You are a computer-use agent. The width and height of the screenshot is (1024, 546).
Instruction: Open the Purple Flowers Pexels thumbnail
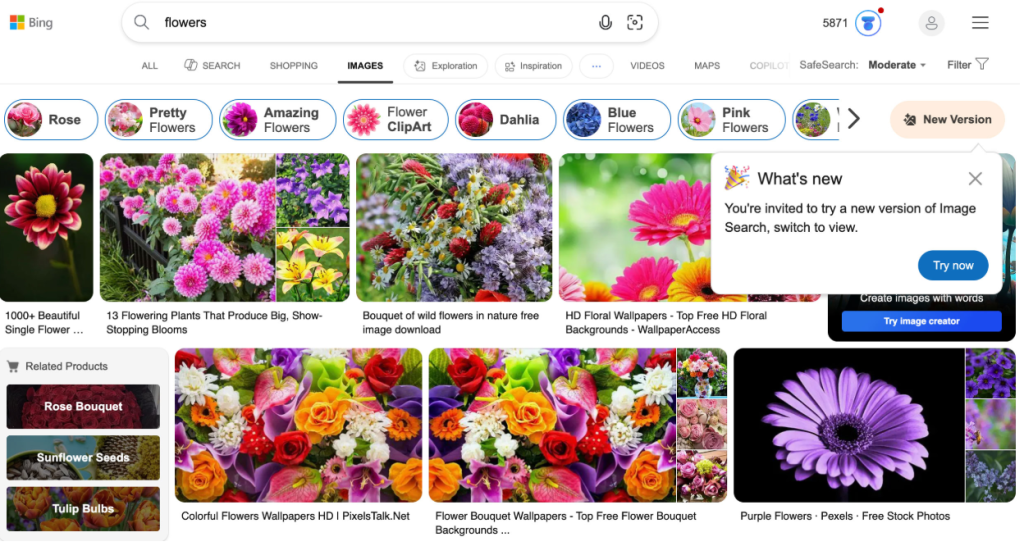(x=848, y=425)
